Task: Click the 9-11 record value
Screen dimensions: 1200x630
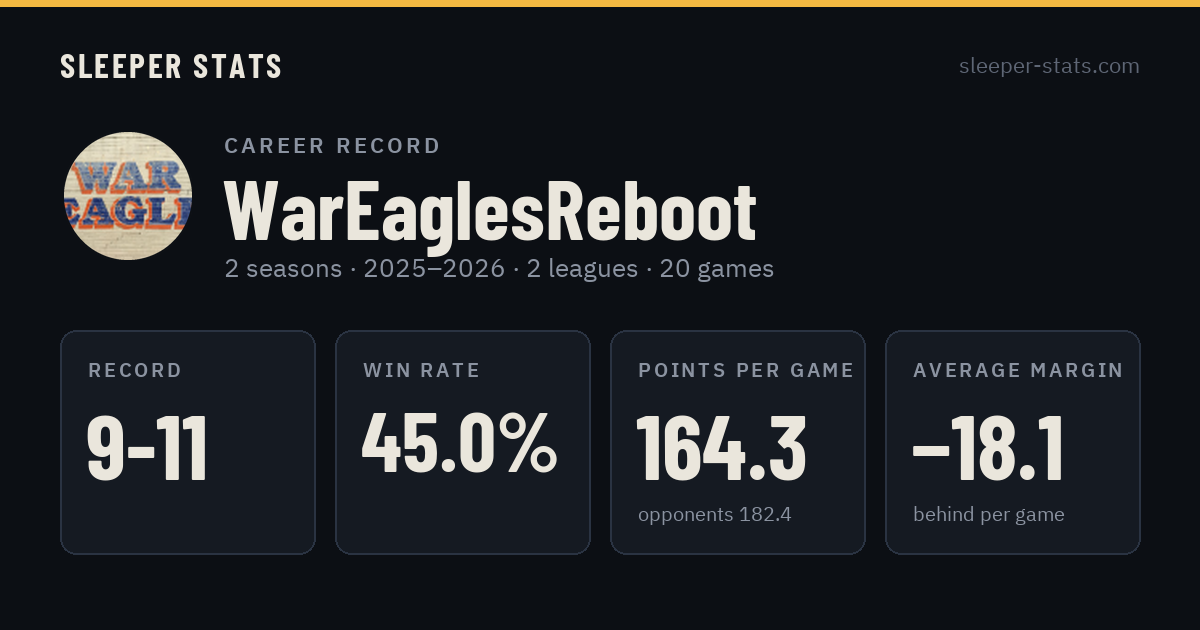Action: pyautogui.click(x=148, y=448)
